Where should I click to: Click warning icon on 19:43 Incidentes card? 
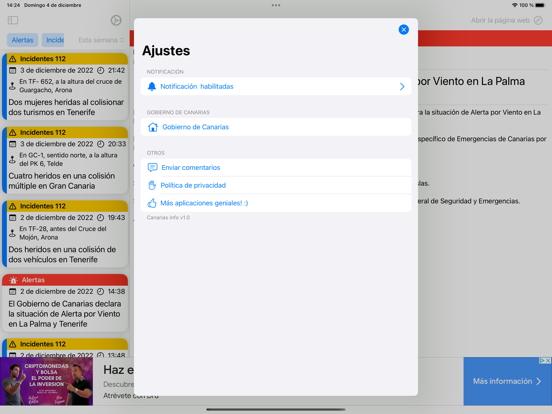pyautogui.click(x=13, y=206)
